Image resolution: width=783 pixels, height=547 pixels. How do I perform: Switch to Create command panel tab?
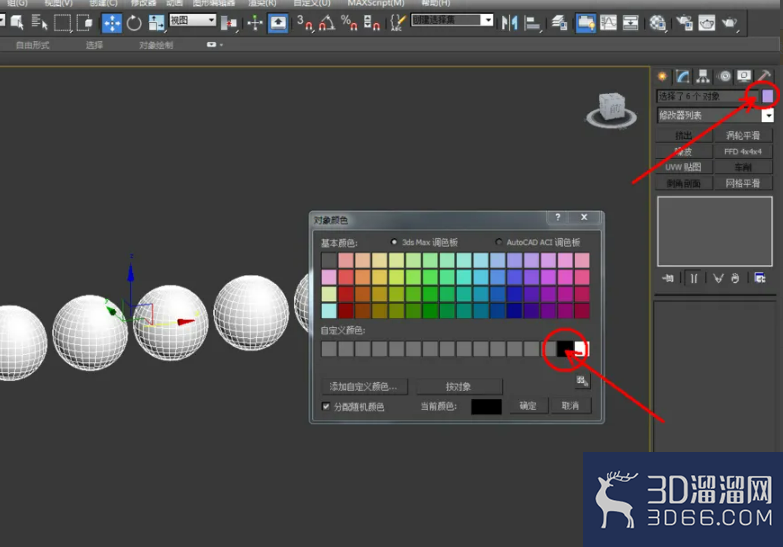(x=662, y=76)
